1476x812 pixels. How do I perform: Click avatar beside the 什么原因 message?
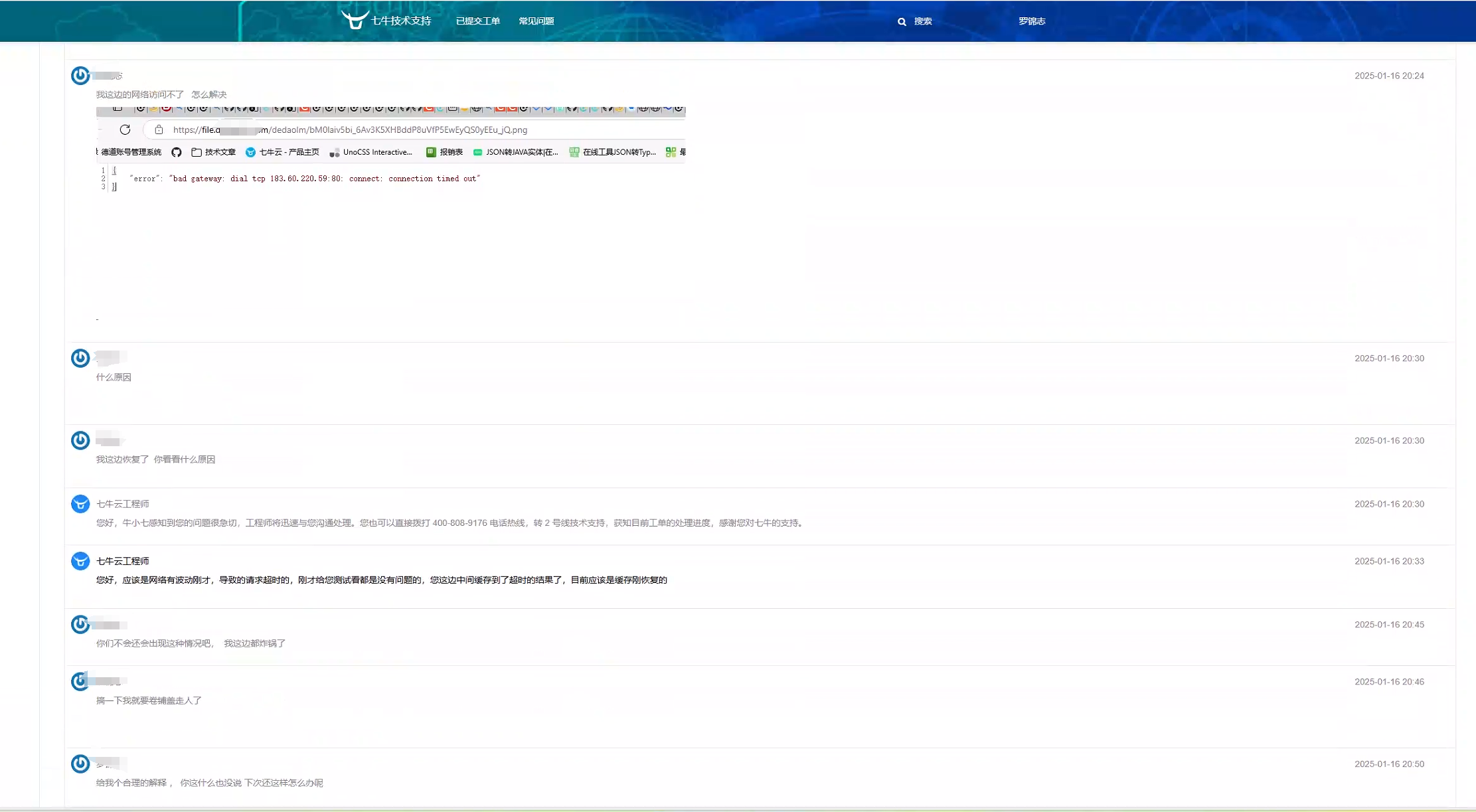tap(80, 359)
